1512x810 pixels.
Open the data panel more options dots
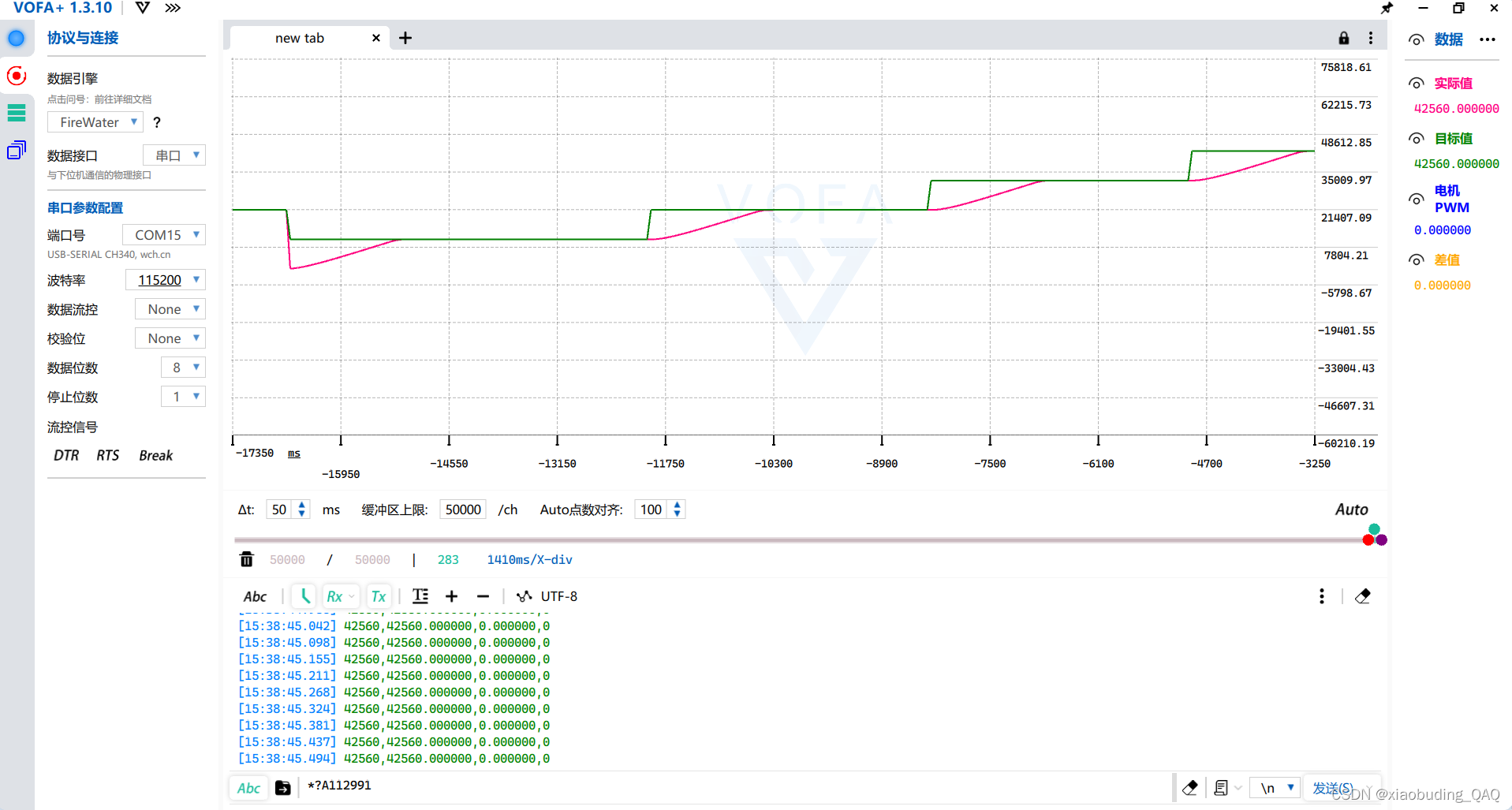[1488, 39]
